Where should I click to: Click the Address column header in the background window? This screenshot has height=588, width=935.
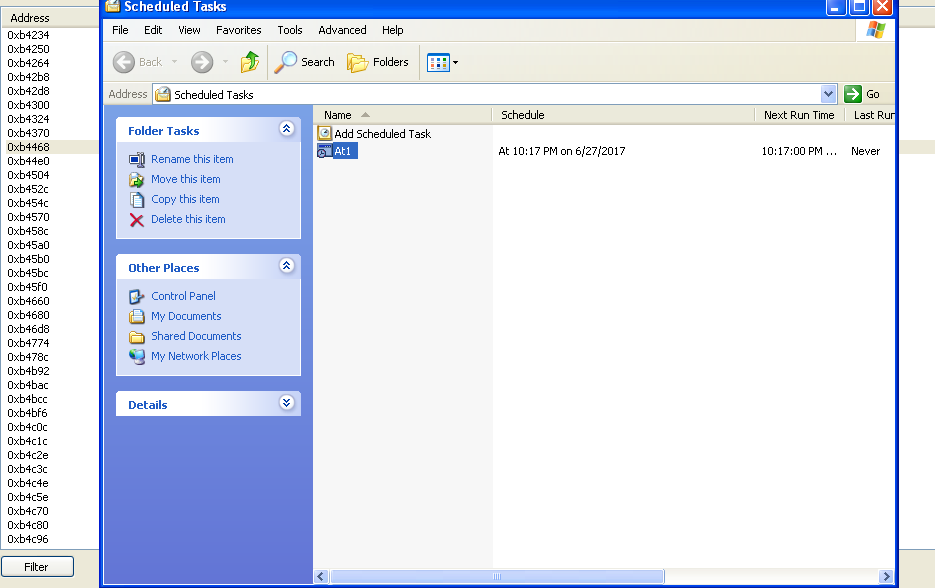[x=30, y=18]
